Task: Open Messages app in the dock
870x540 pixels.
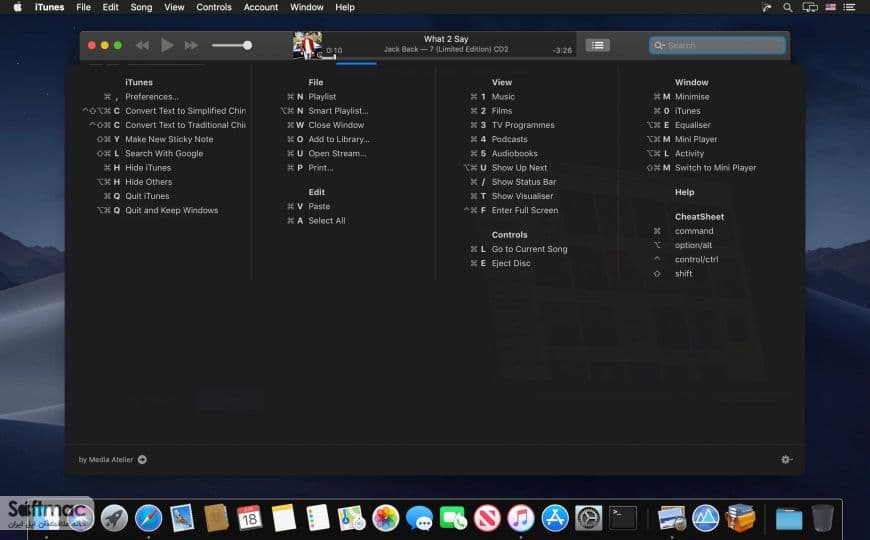Action: [x=419, y=518]
